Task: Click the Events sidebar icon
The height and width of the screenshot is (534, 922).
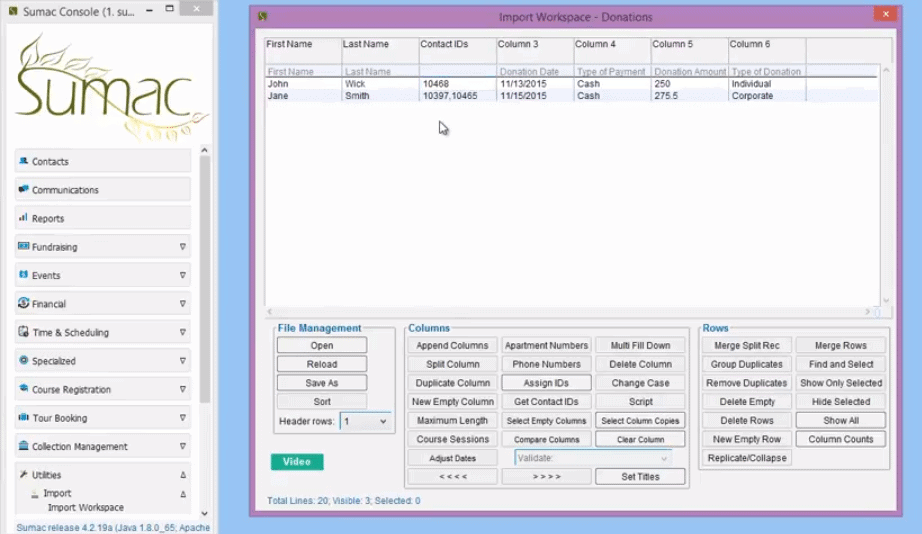Action: [x=24, y=275]
